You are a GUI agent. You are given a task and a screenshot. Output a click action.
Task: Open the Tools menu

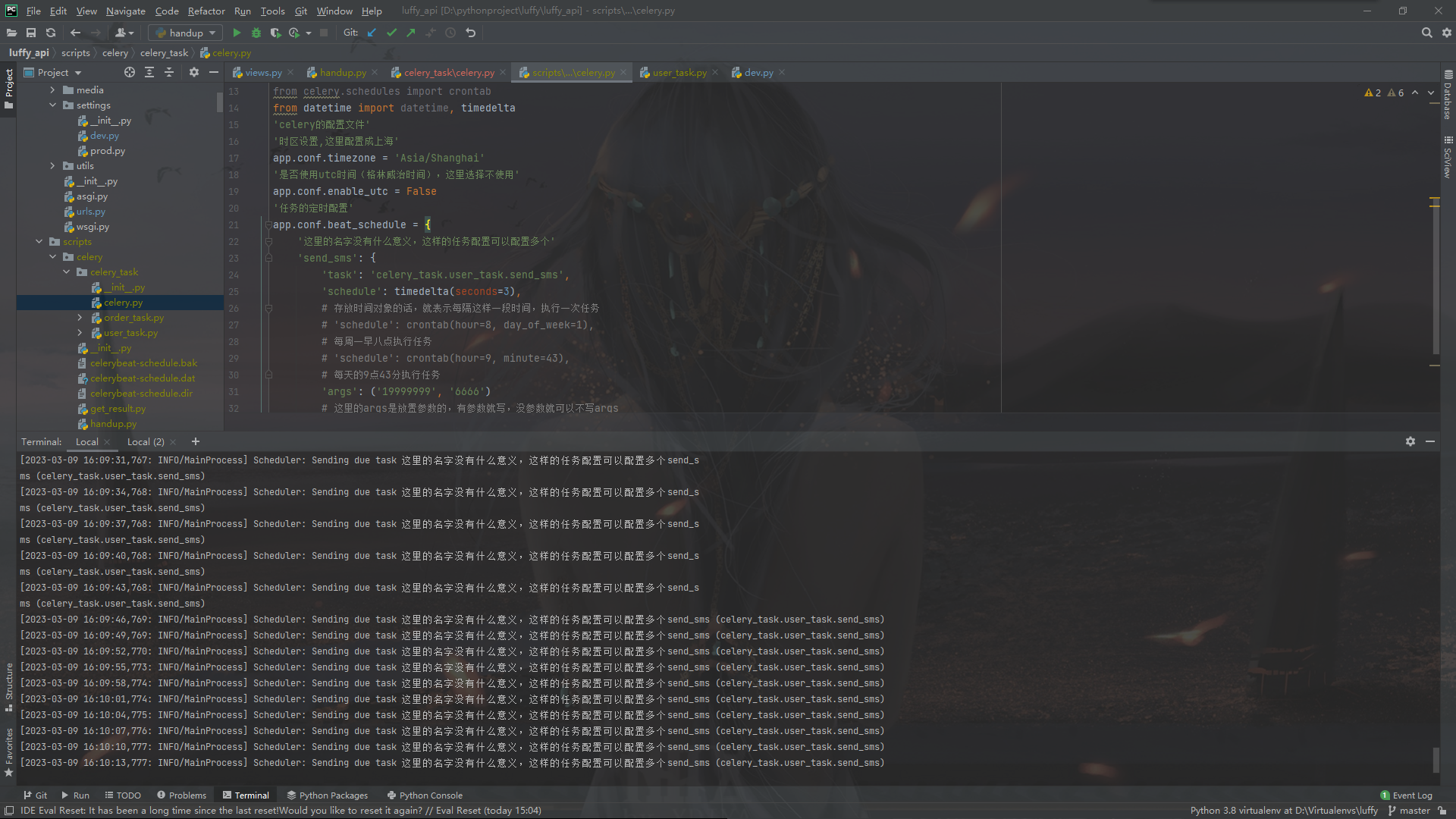[x=272, y=11]
